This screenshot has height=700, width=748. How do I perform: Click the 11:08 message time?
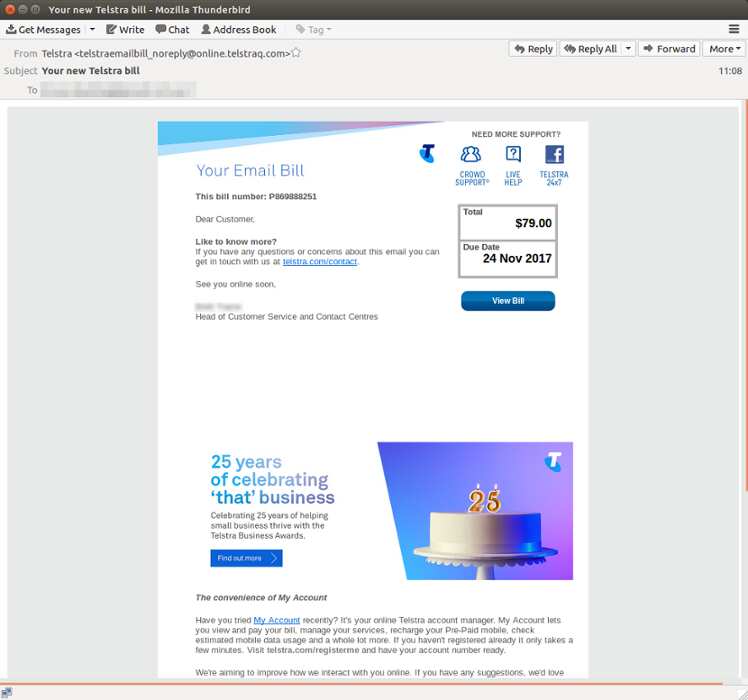[x=730, y=71]
